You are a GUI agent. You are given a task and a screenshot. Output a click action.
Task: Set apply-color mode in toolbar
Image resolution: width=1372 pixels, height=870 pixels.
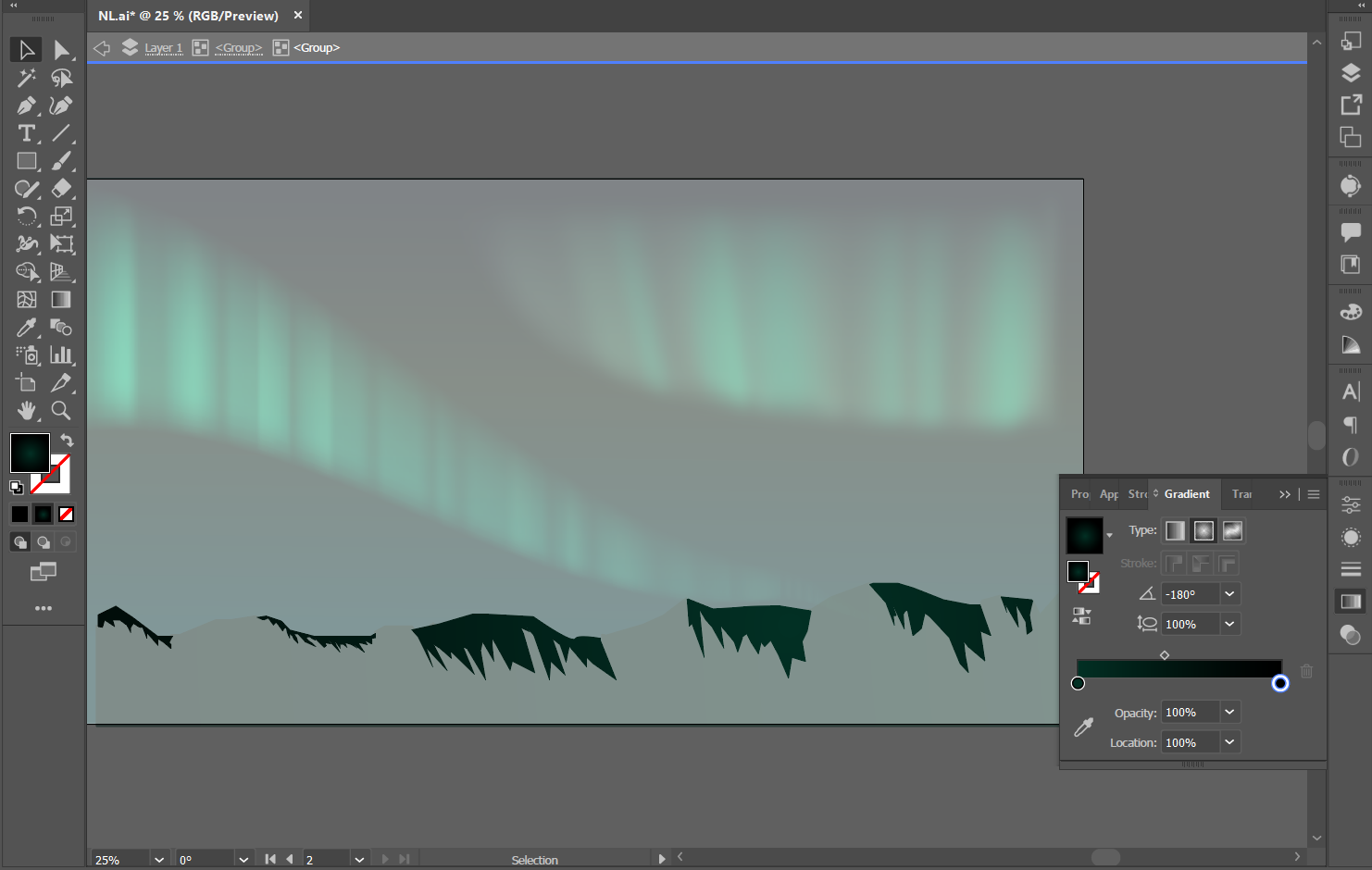[x=19, y=514]
